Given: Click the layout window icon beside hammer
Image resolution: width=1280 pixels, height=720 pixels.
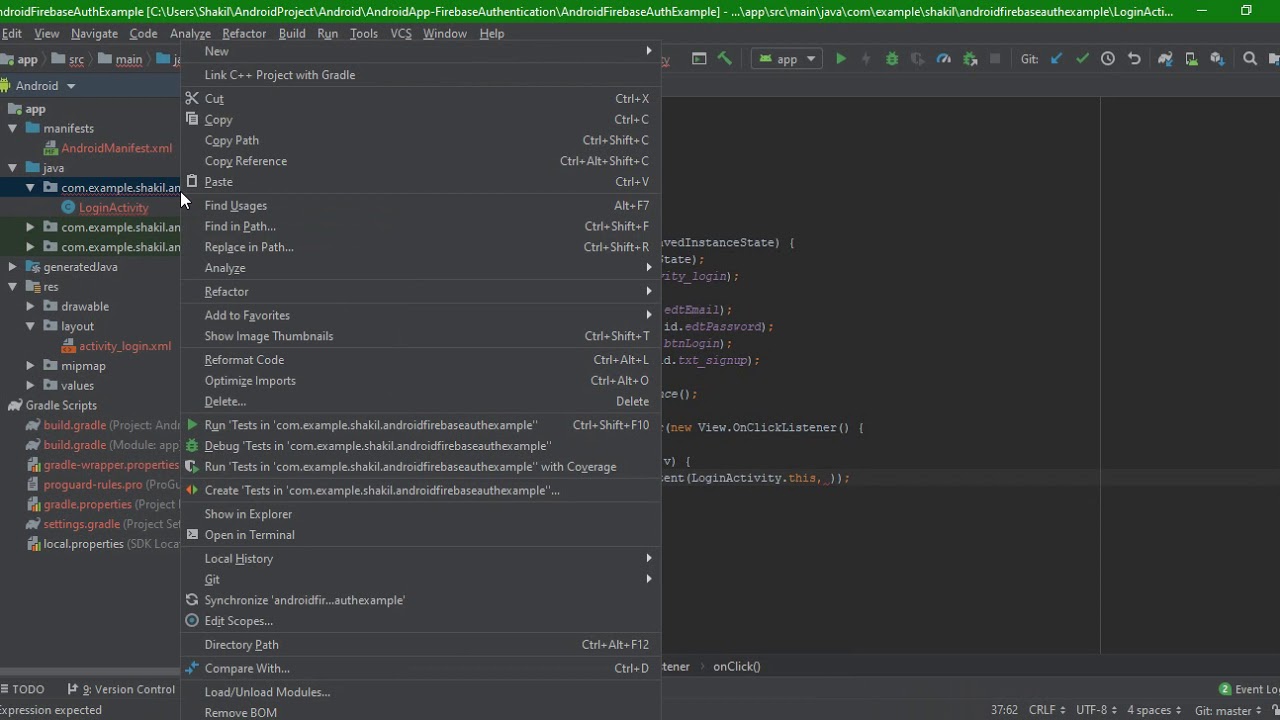Looking at the screenshot, I should coord(699,59).
